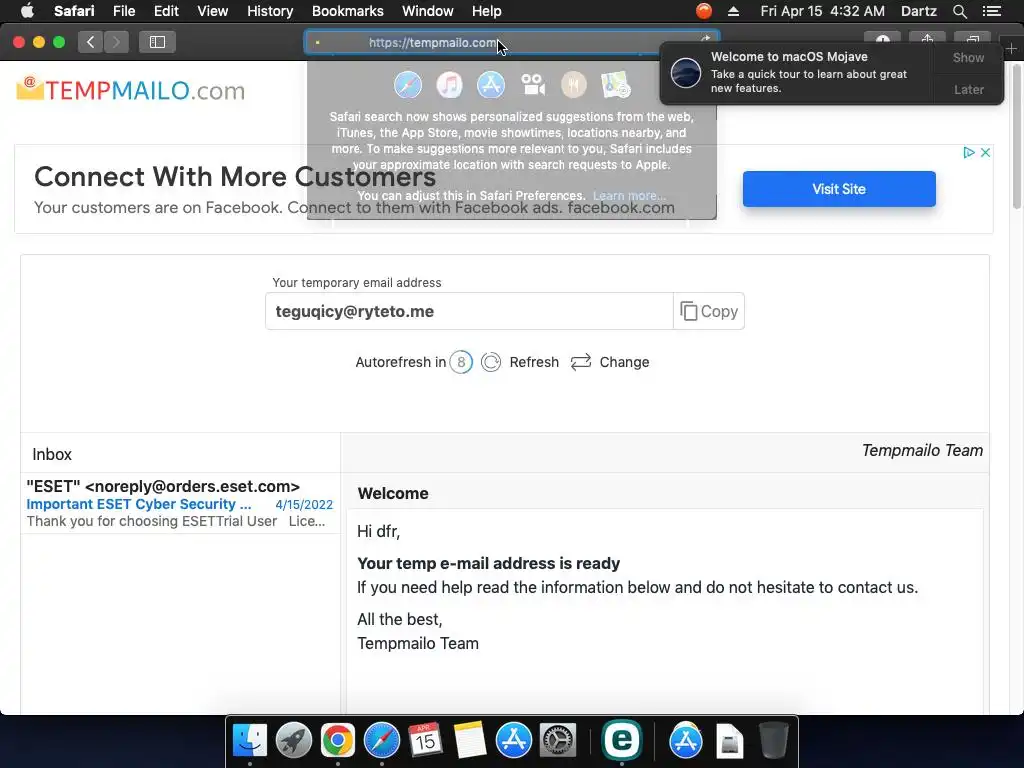Open the View menu
This screenshot has height=768, width=1024.
(x=212, y=11)
